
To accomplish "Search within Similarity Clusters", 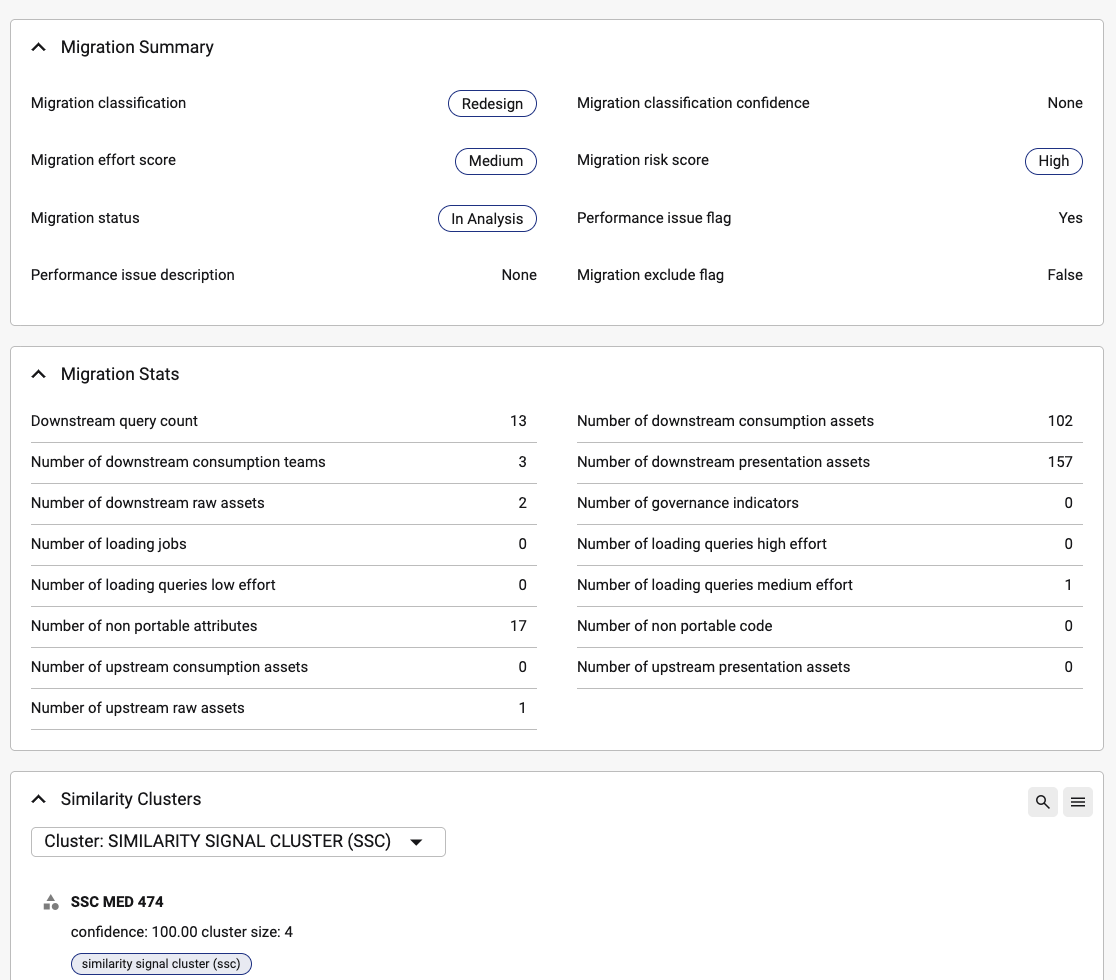I will (x=1043, y=802).
